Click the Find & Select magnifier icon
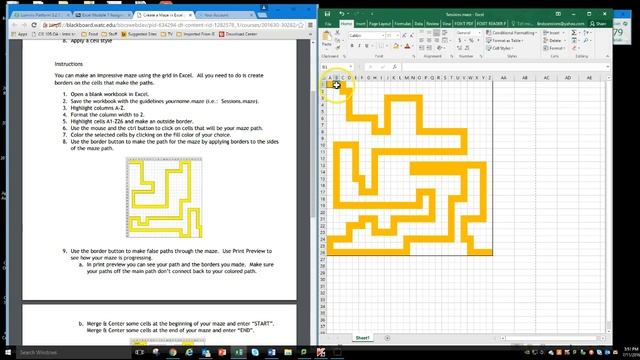The height and width of the screenshot is (360, 640). point(587,40)
